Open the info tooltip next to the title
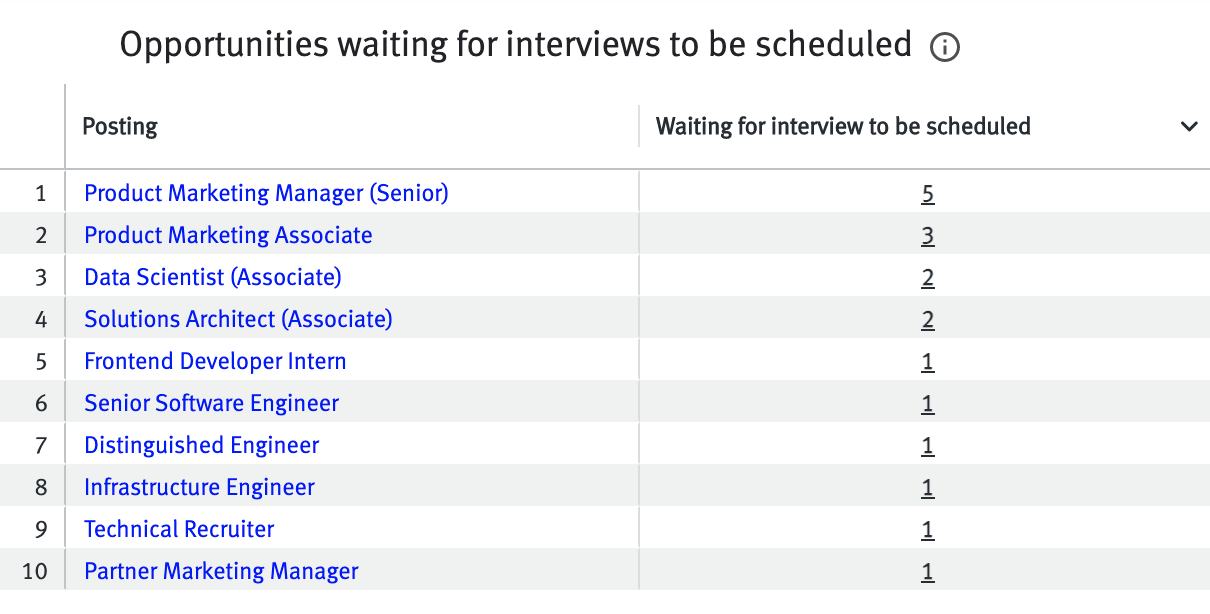 tap(944, 46)
